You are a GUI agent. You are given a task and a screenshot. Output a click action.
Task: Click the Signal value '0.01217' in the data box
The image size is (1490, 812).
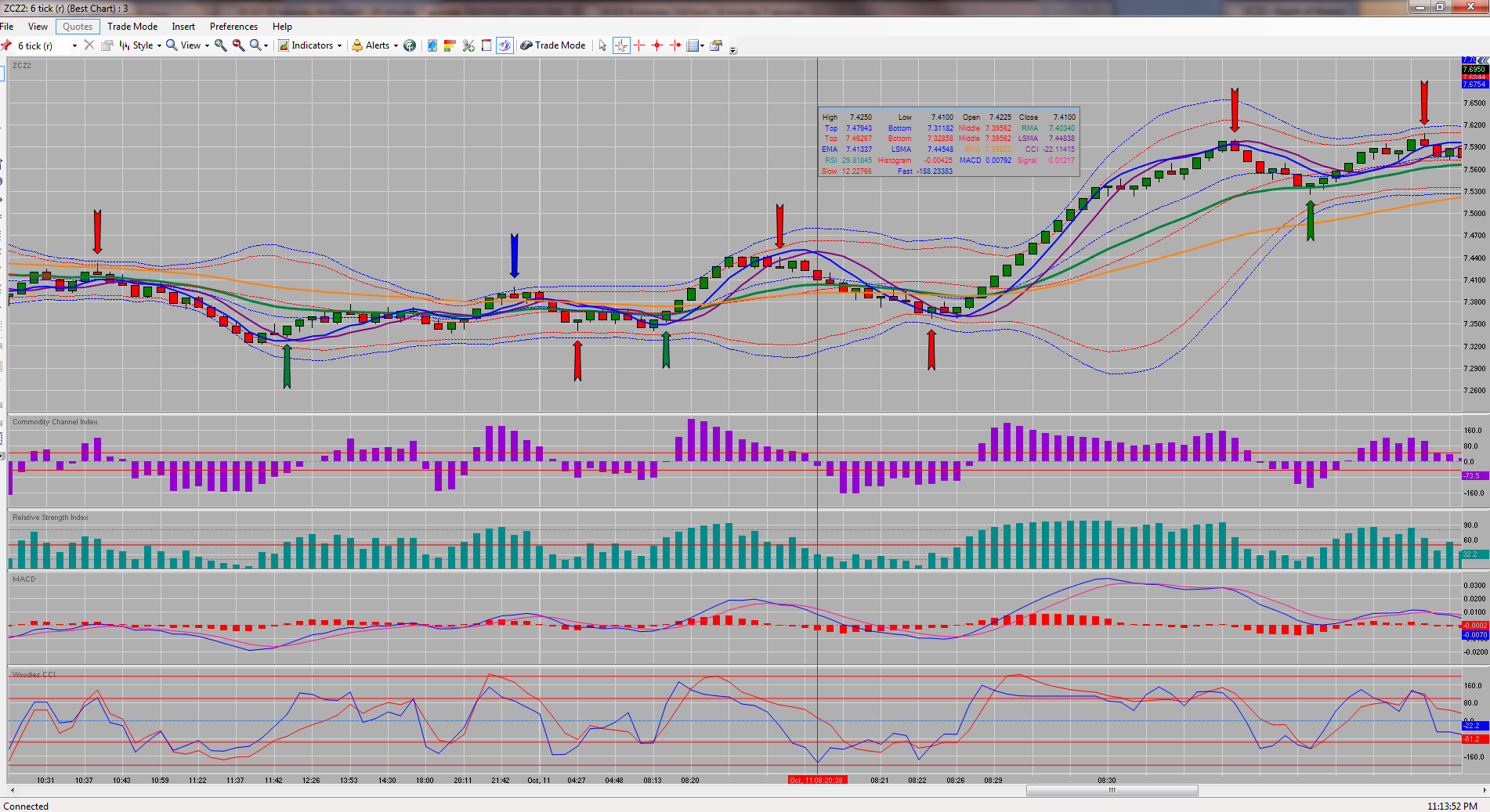[x=1061, y=161]
